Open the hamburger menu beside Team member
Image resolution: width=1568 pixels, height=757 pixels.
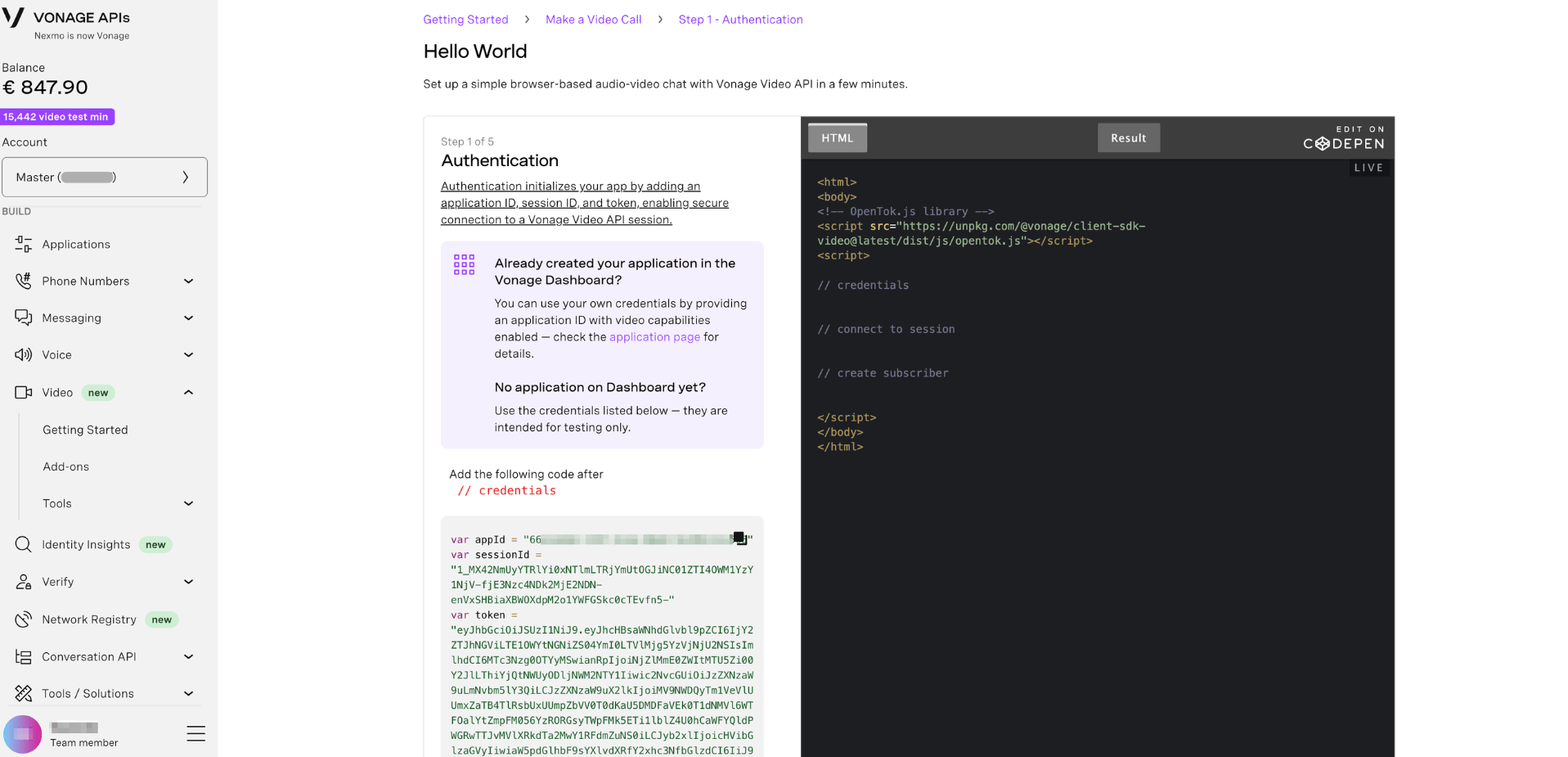[x=195, y=733]
